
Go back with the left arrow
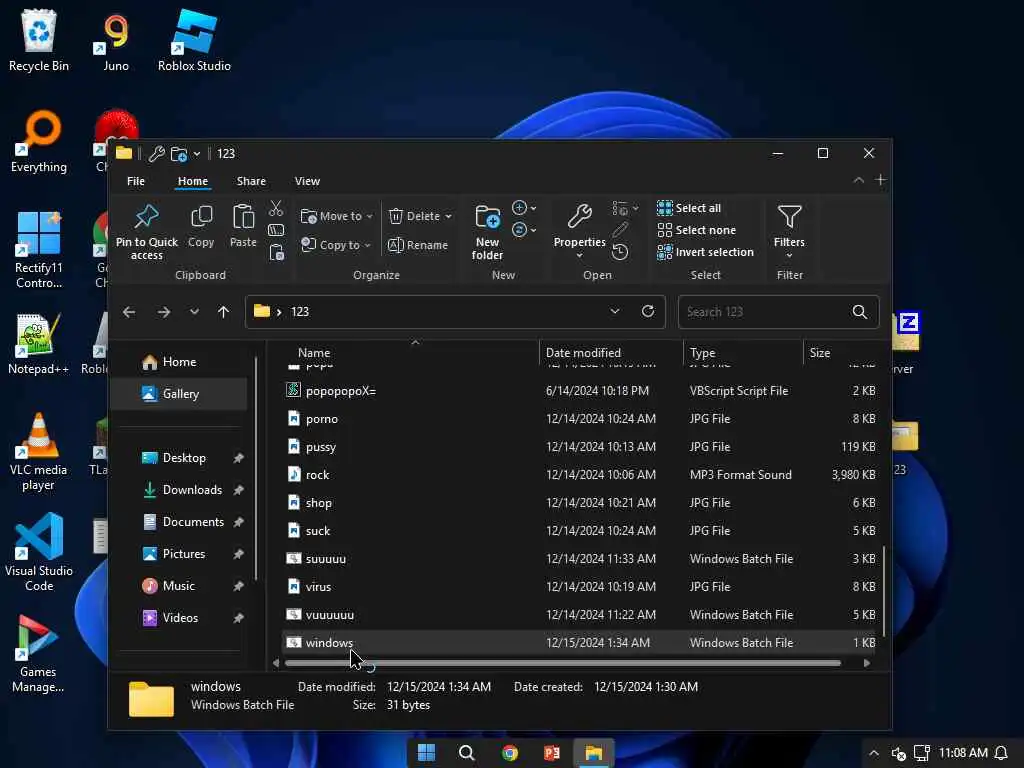click(129, 312)
